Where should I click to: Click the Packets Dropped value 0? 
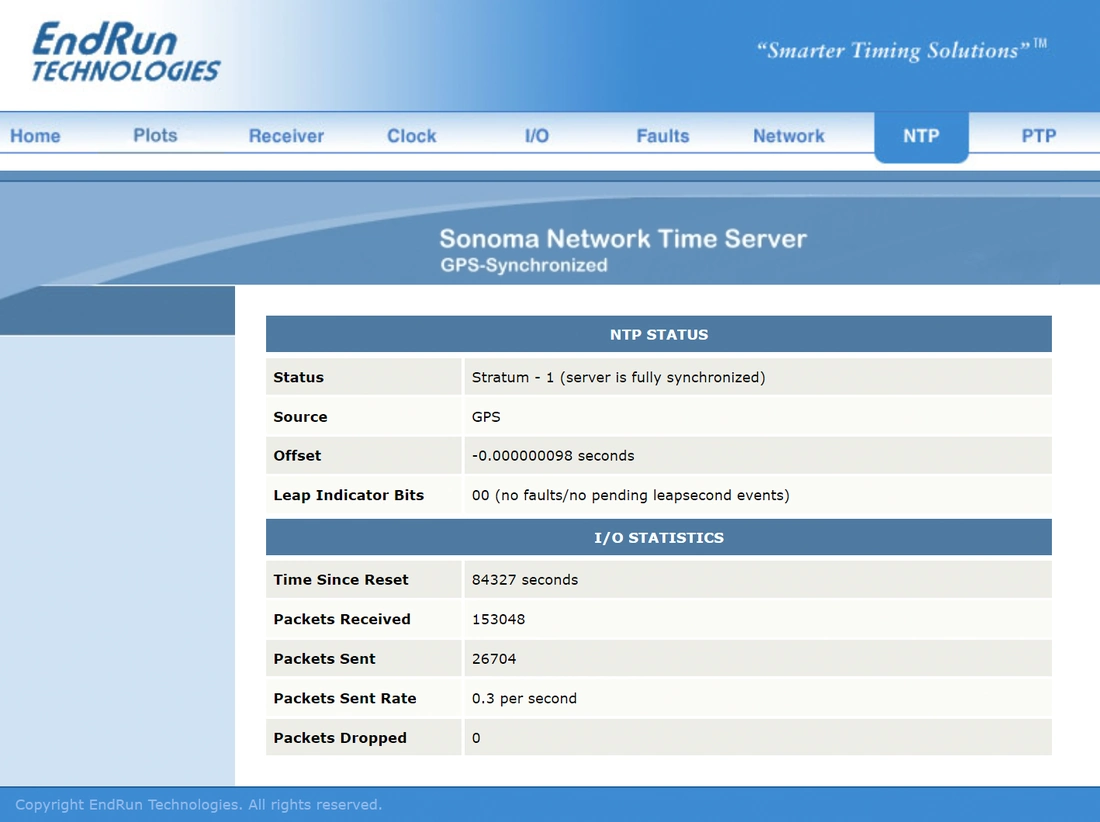[476, 738]
